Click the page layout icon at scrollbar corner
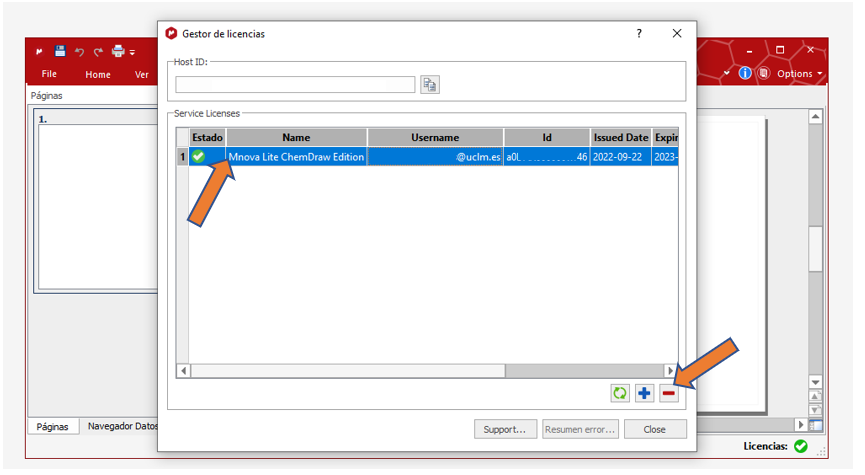Screen dimensions: 865x475 (x=815, y=425)
